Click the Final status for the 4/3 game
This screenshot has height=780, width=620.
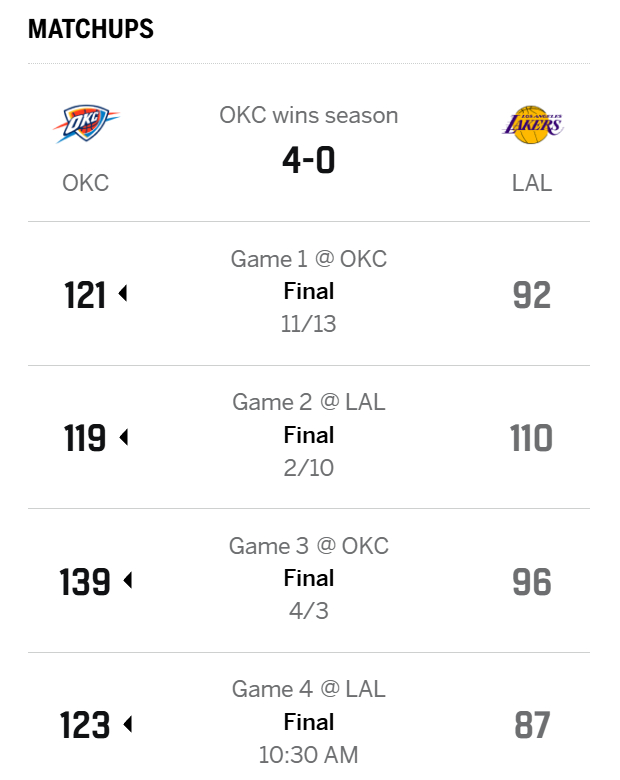pos(309,578)
